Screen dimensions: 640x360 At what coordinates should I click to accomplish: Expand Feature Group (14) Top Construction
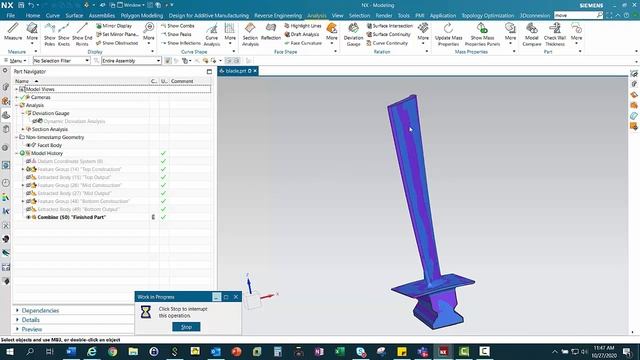[x=23, y=169]
